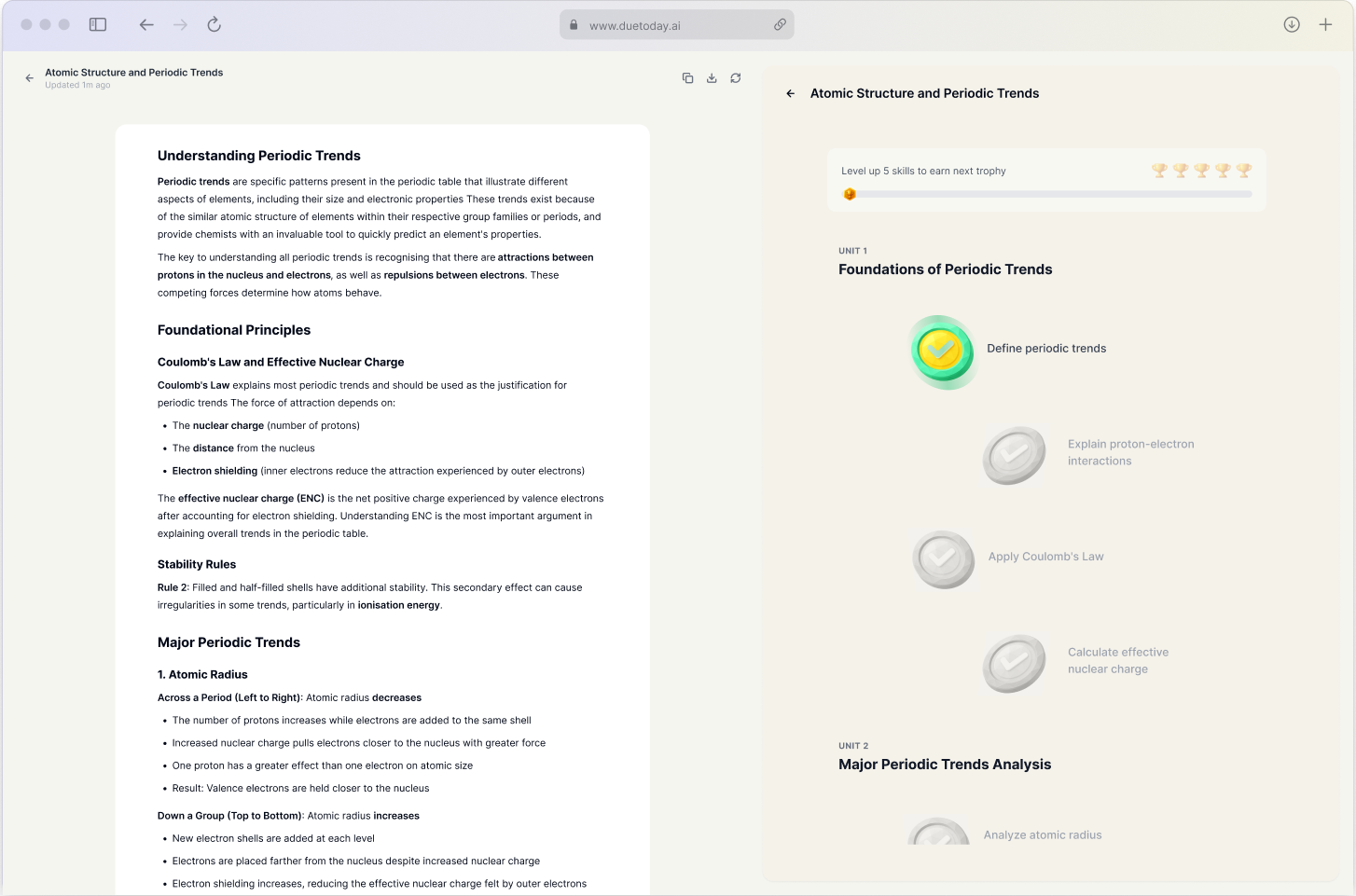Reload the page in browser toolbar
1356x896 pixels.
[x=214, y=25]
